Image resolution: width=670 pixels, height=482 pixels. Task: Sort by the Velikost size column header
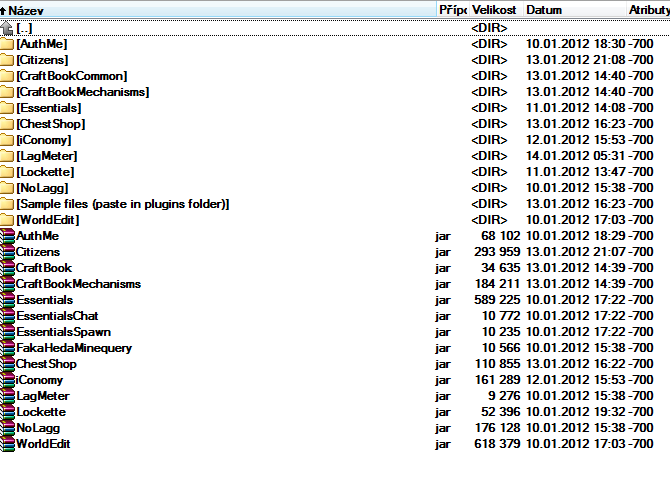point(492,9)
